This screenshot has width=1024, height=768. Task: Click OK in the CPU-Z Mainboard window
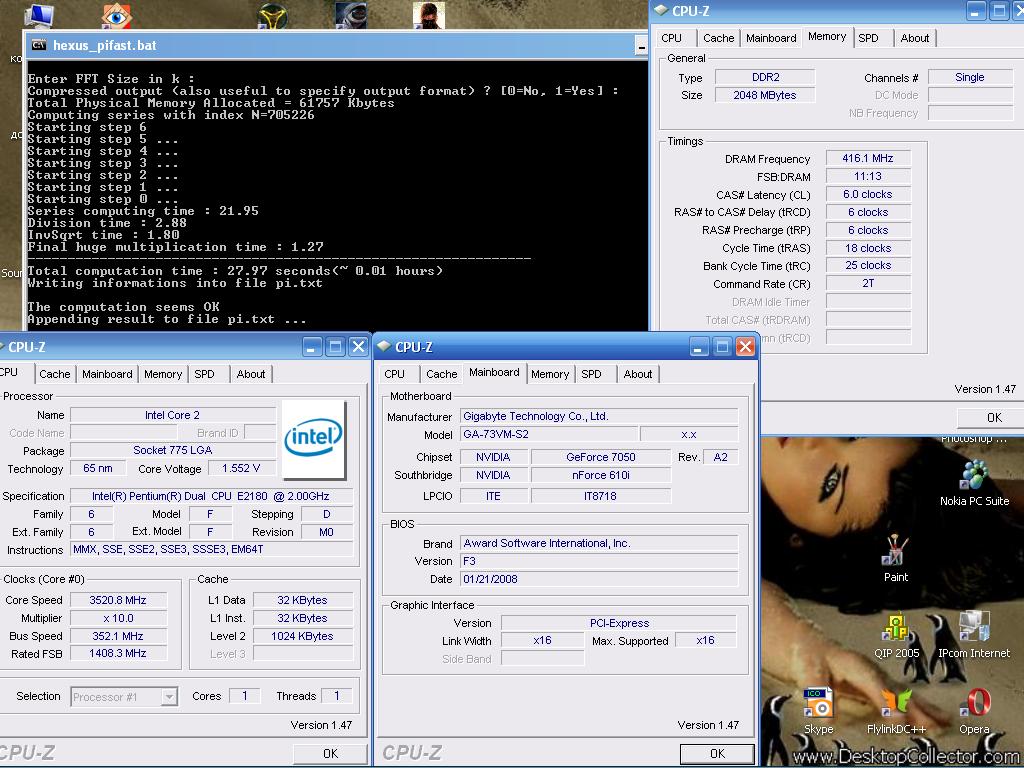point(717,753)
